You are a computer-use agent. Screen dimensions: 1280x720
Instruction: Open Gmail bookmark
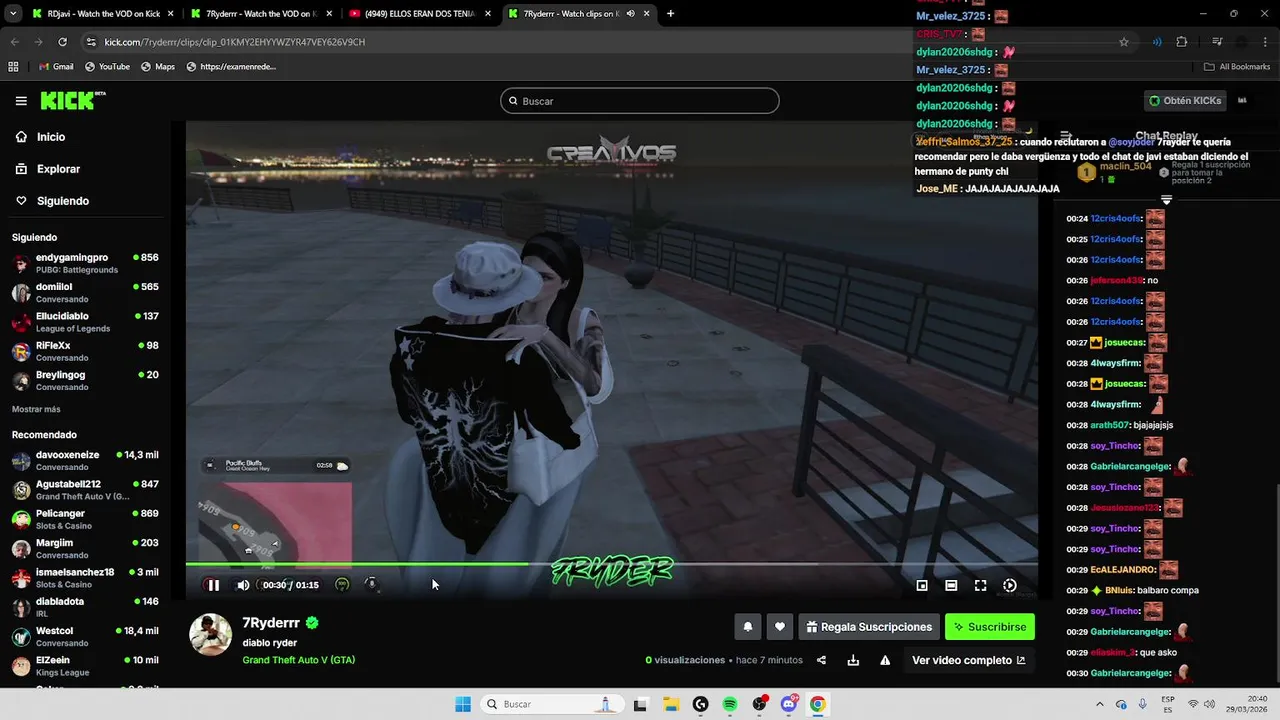(x=56, y=67)
